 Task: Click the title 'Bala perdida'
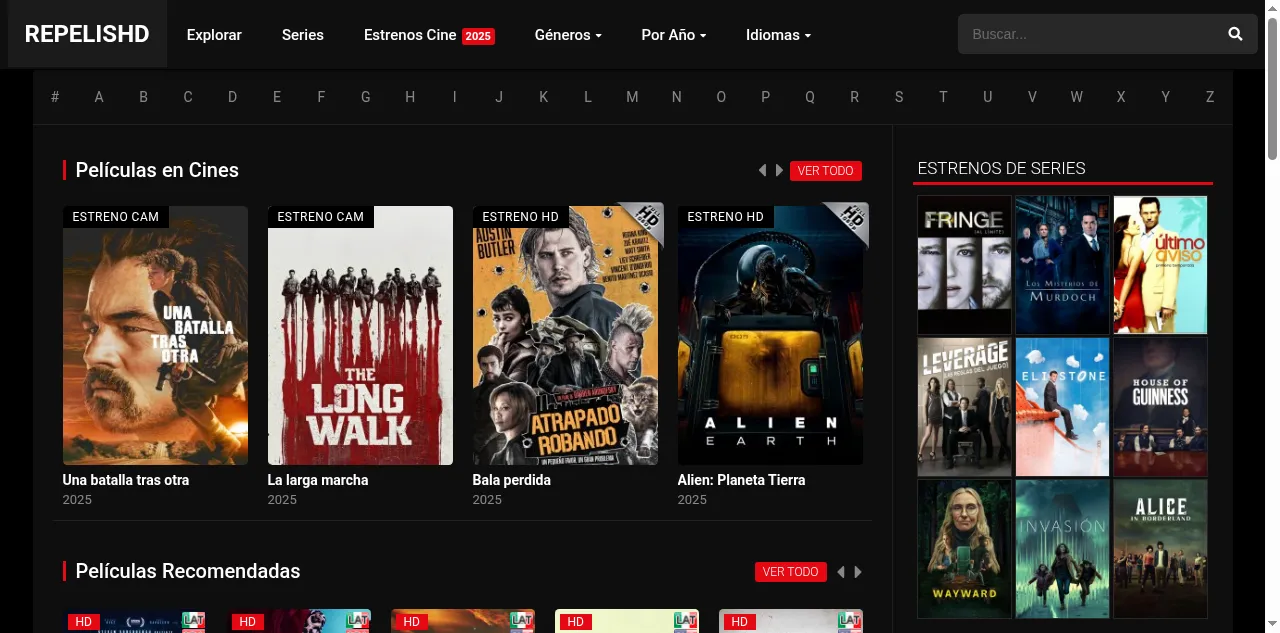click(x=512, y=480)
